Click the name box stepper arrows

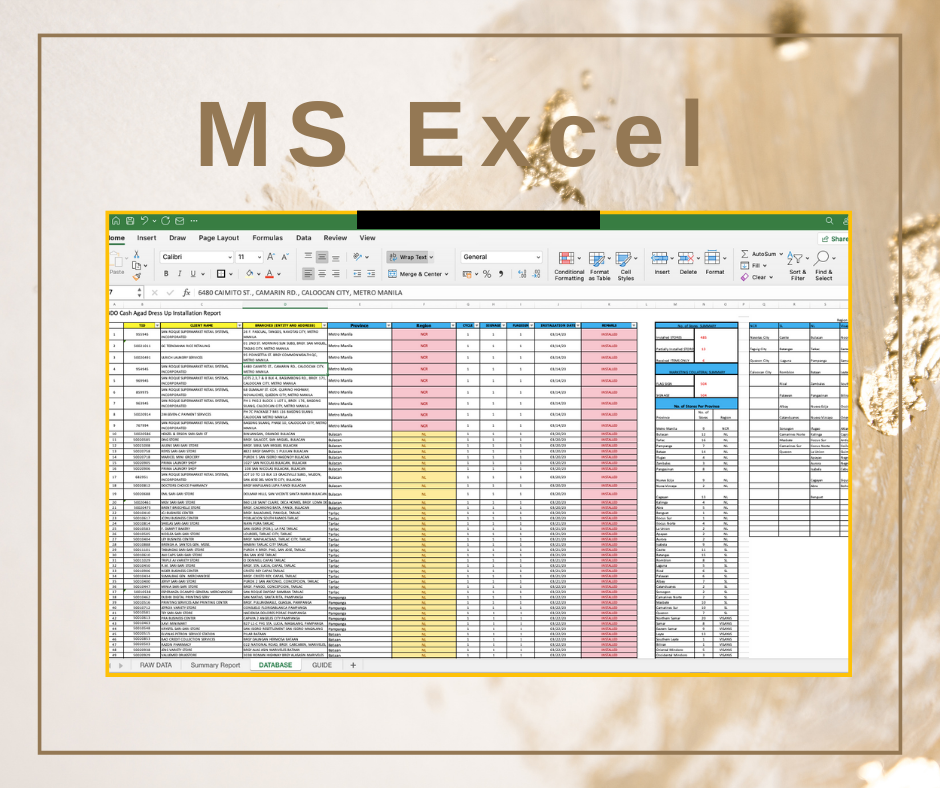[140, 293]
